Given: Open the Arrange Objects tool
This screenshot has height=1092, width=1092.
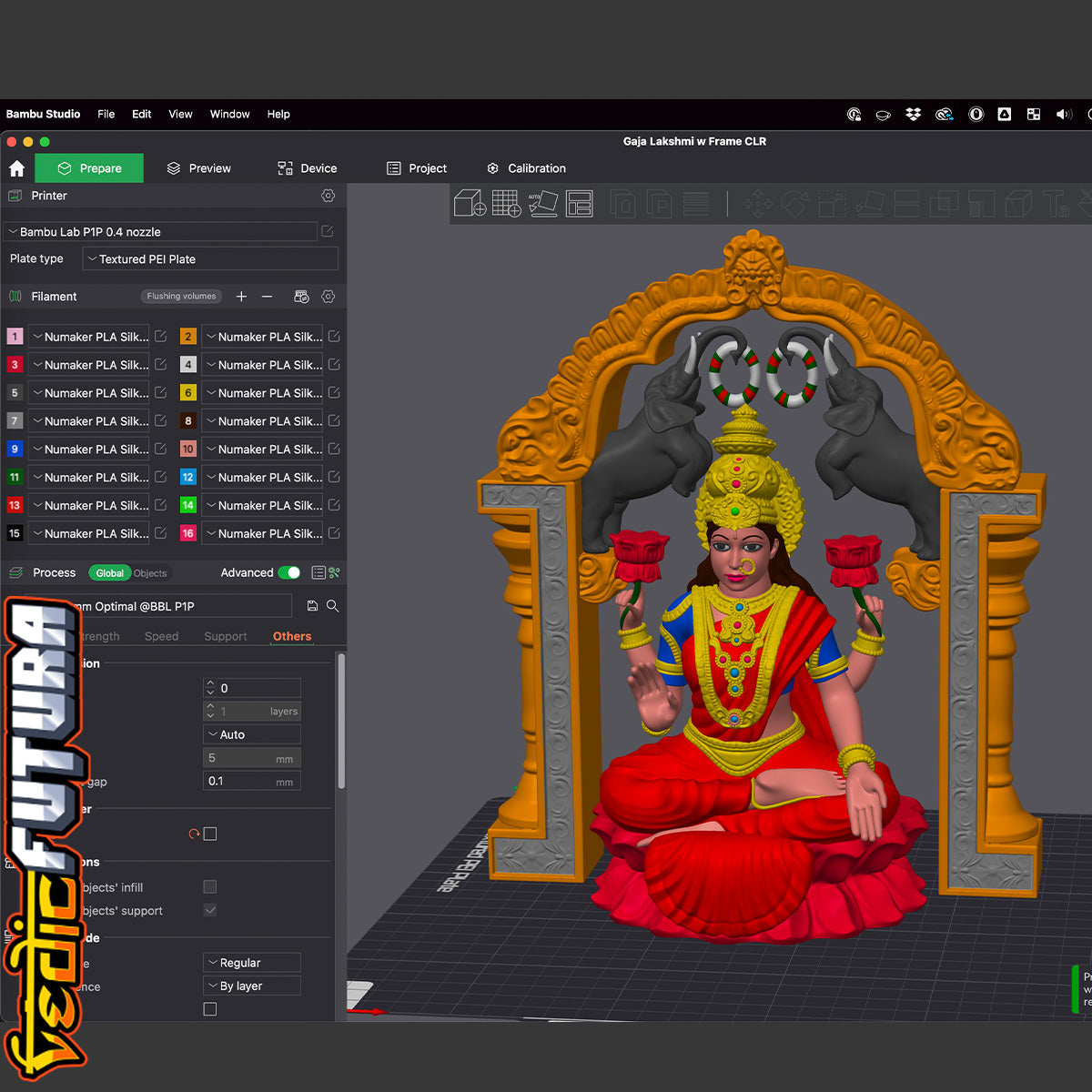Looking at the screenshot, I should 580,203.
